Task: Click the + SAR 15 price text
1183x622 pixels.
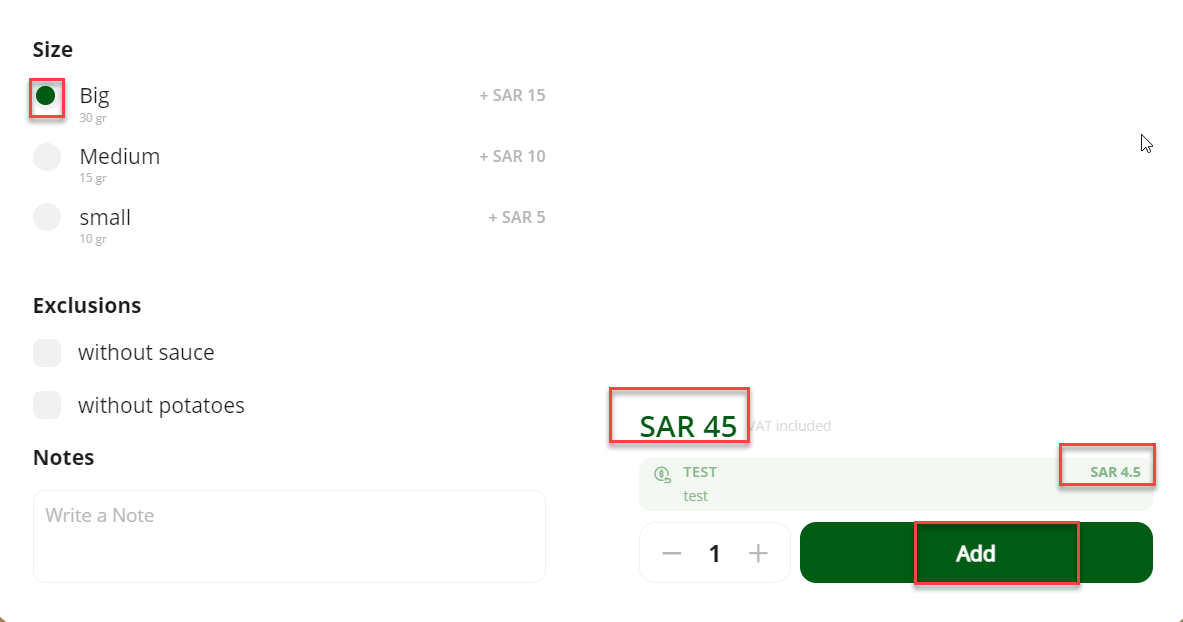Action: [x=512, y=95]
